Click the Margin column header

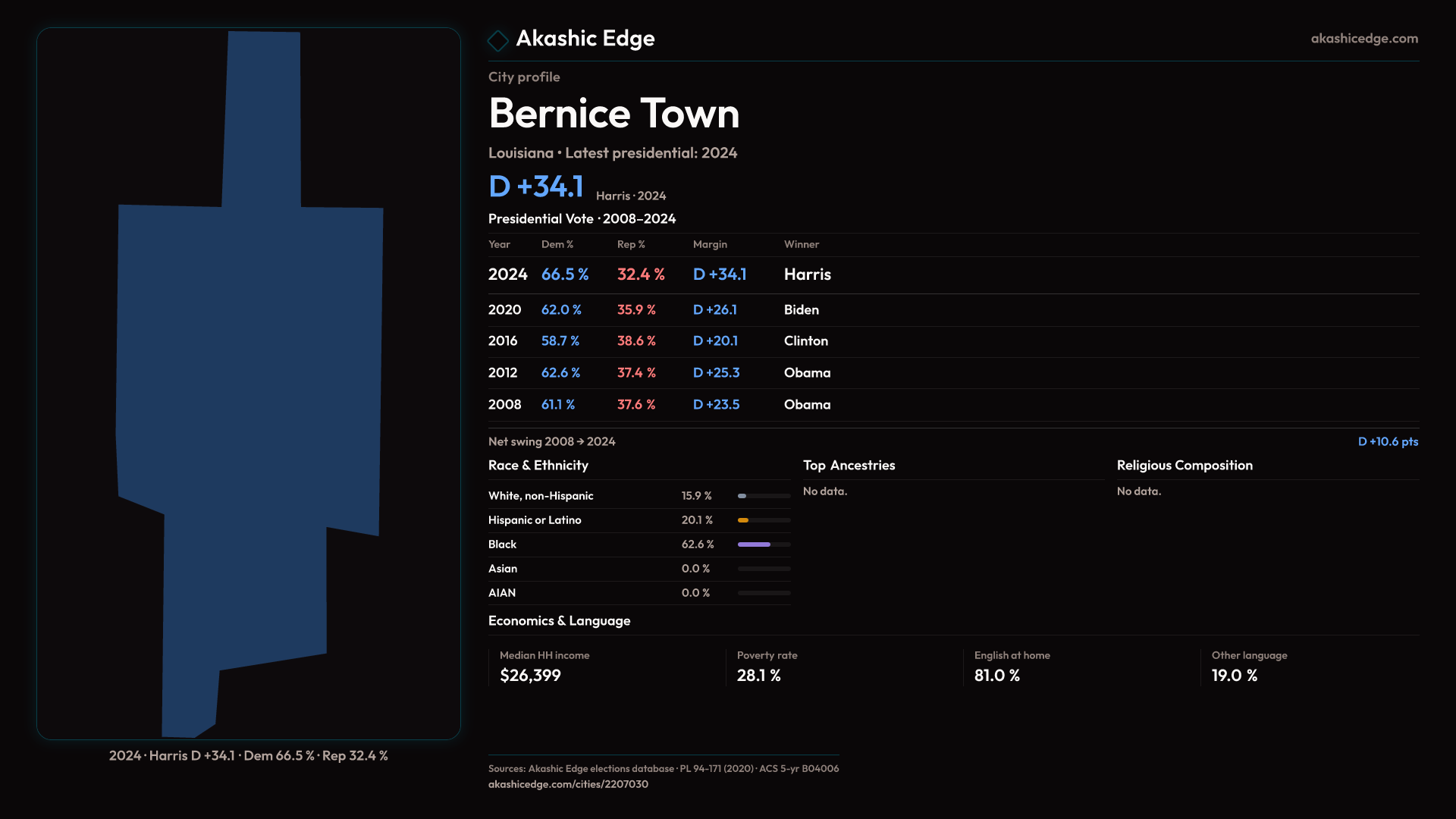[710, 244]
